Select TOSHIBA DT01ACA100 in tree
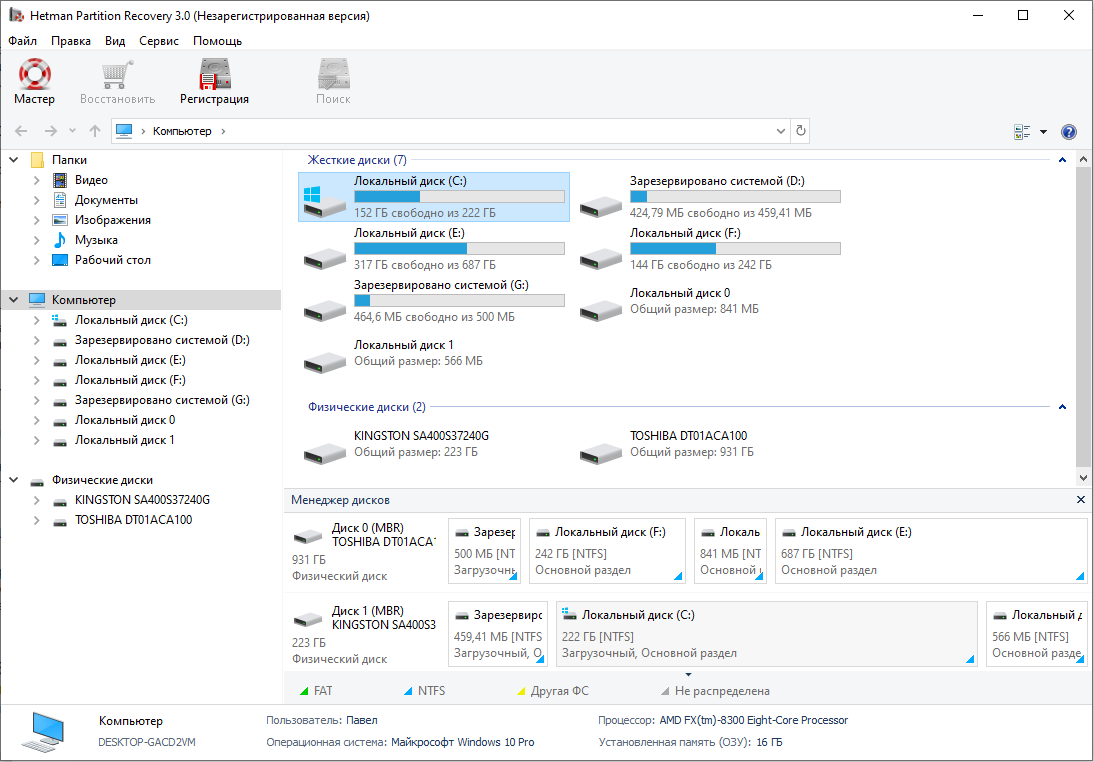The image size is (1094, 762). [133, 520]
